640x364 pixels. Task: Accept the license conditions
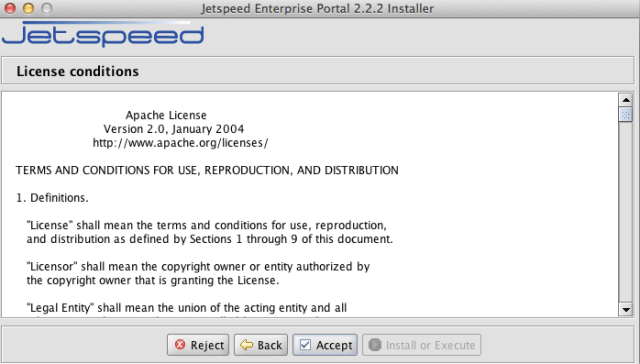pyautogui.click(x=325, y=345)
